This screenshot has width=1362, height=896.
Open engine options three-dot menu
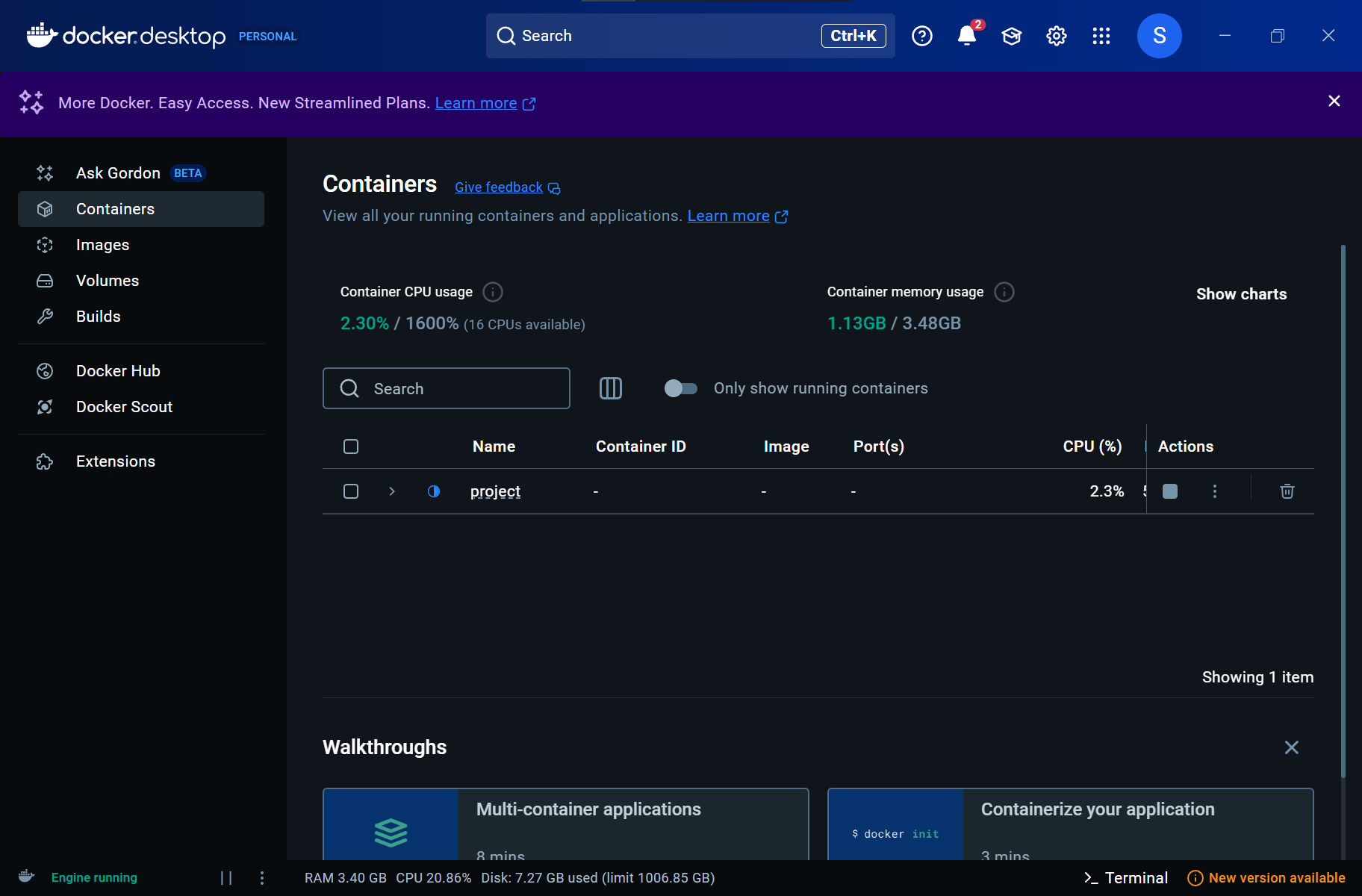(x=262, y=878)
